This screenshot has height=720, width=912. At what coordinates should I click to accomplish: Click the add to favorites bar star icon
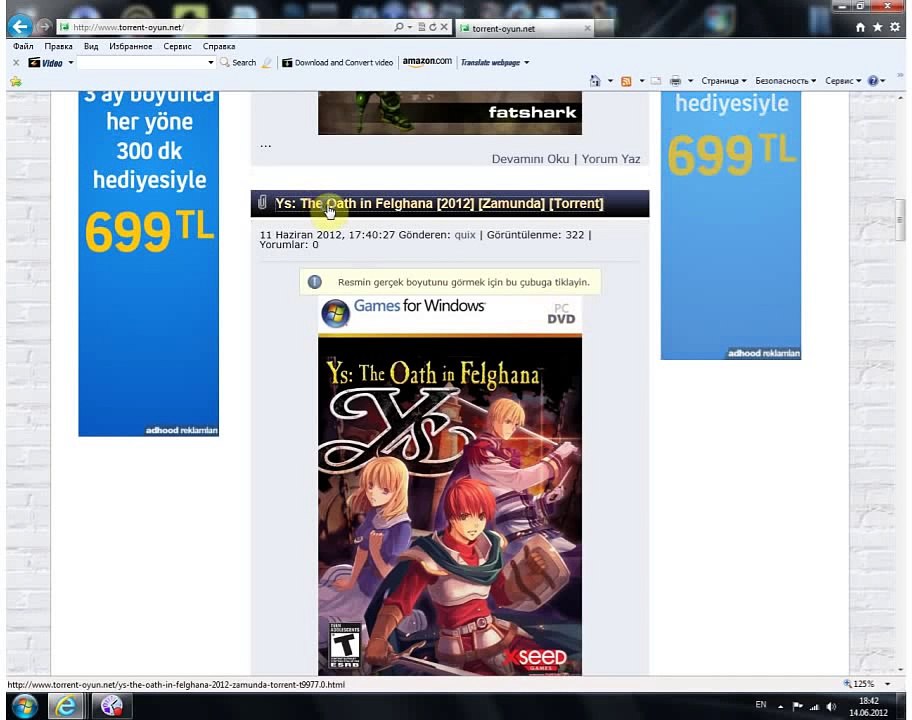(x=16, y=81)
